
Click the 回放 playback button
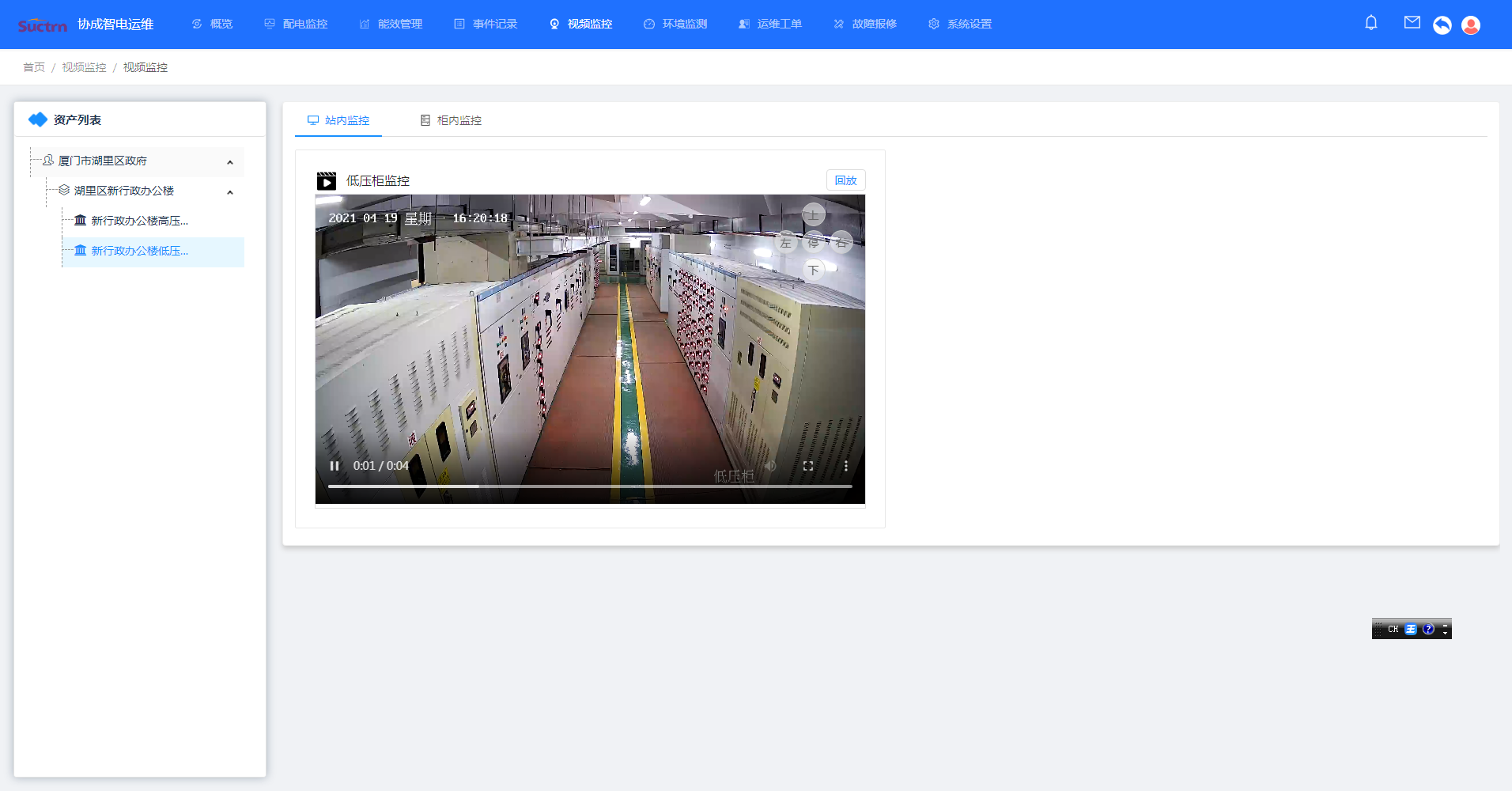[846, 180]
